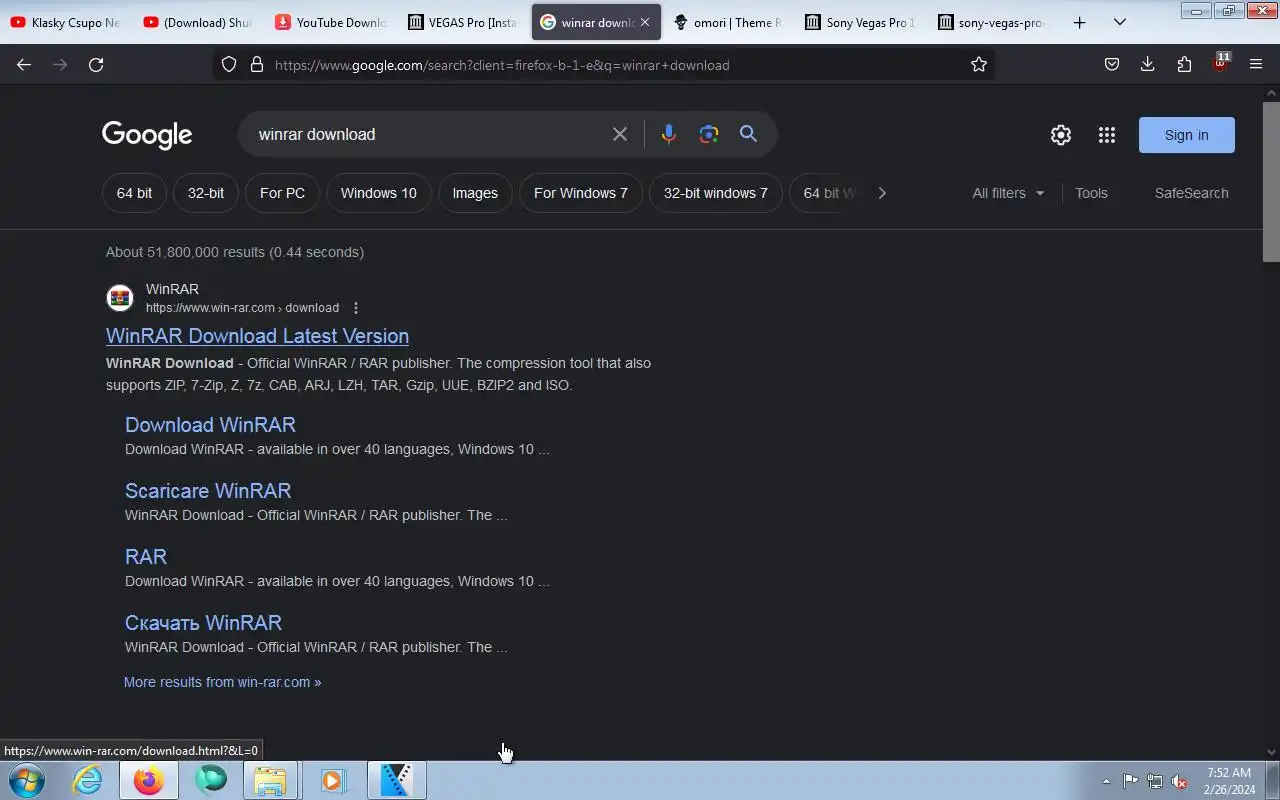This screenshot has height=800, width=1280.
Task: Open the Скачать WinRAR sitelink
Action: point(203,623)
